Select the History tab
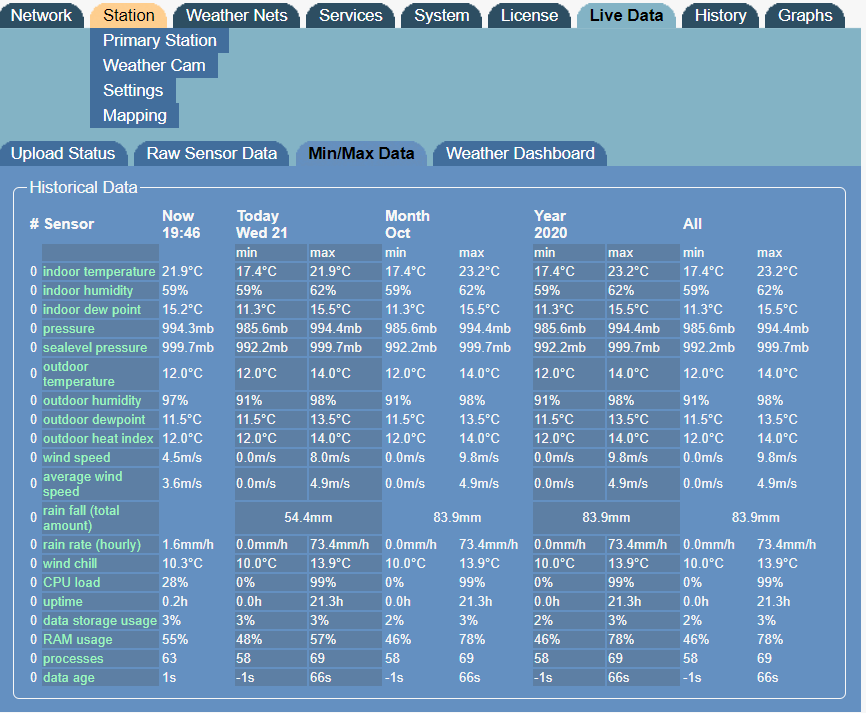The image size is (866, 713). point(720,15)
